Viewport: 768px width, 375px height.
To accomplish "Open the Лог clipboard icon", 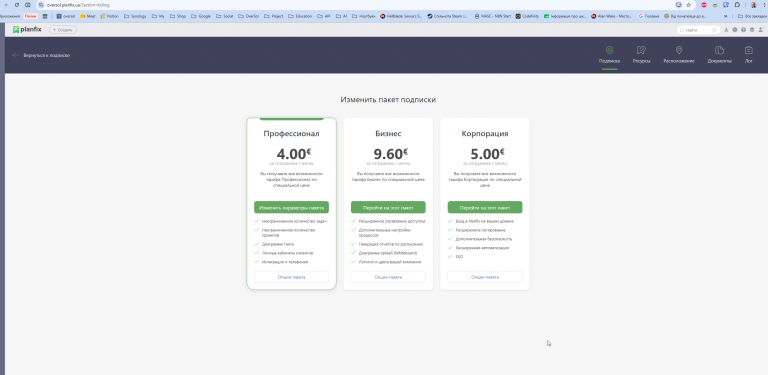I will (x=748, y=50).
